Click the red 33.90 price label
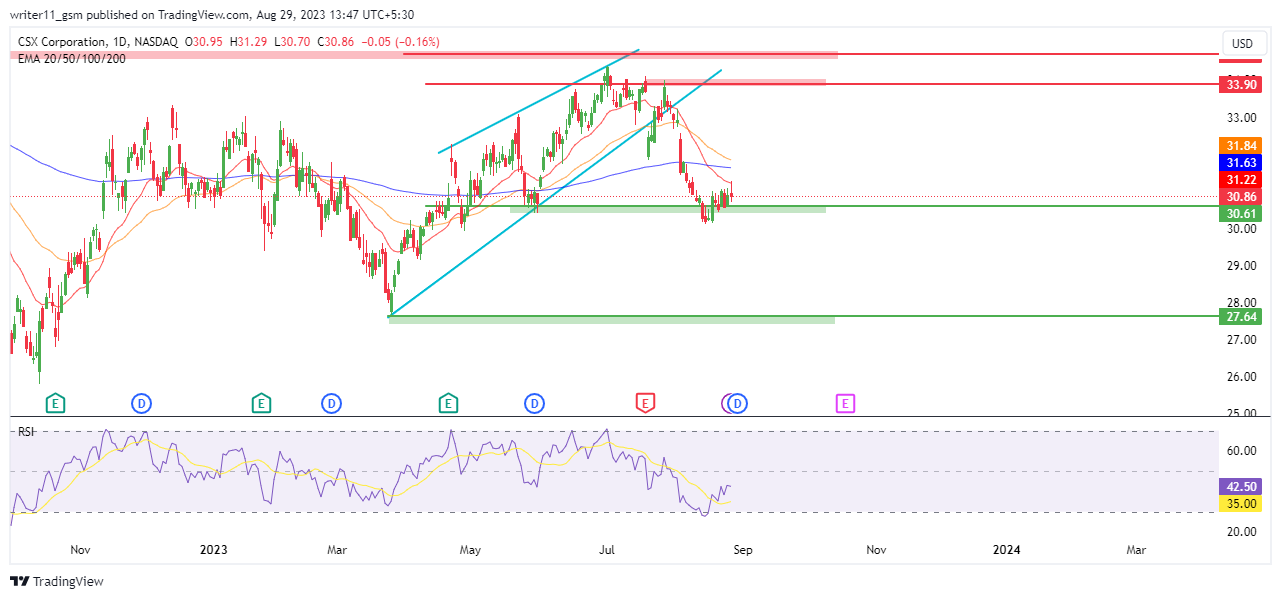The image size is (1281, 599). tap(1241, 85)
